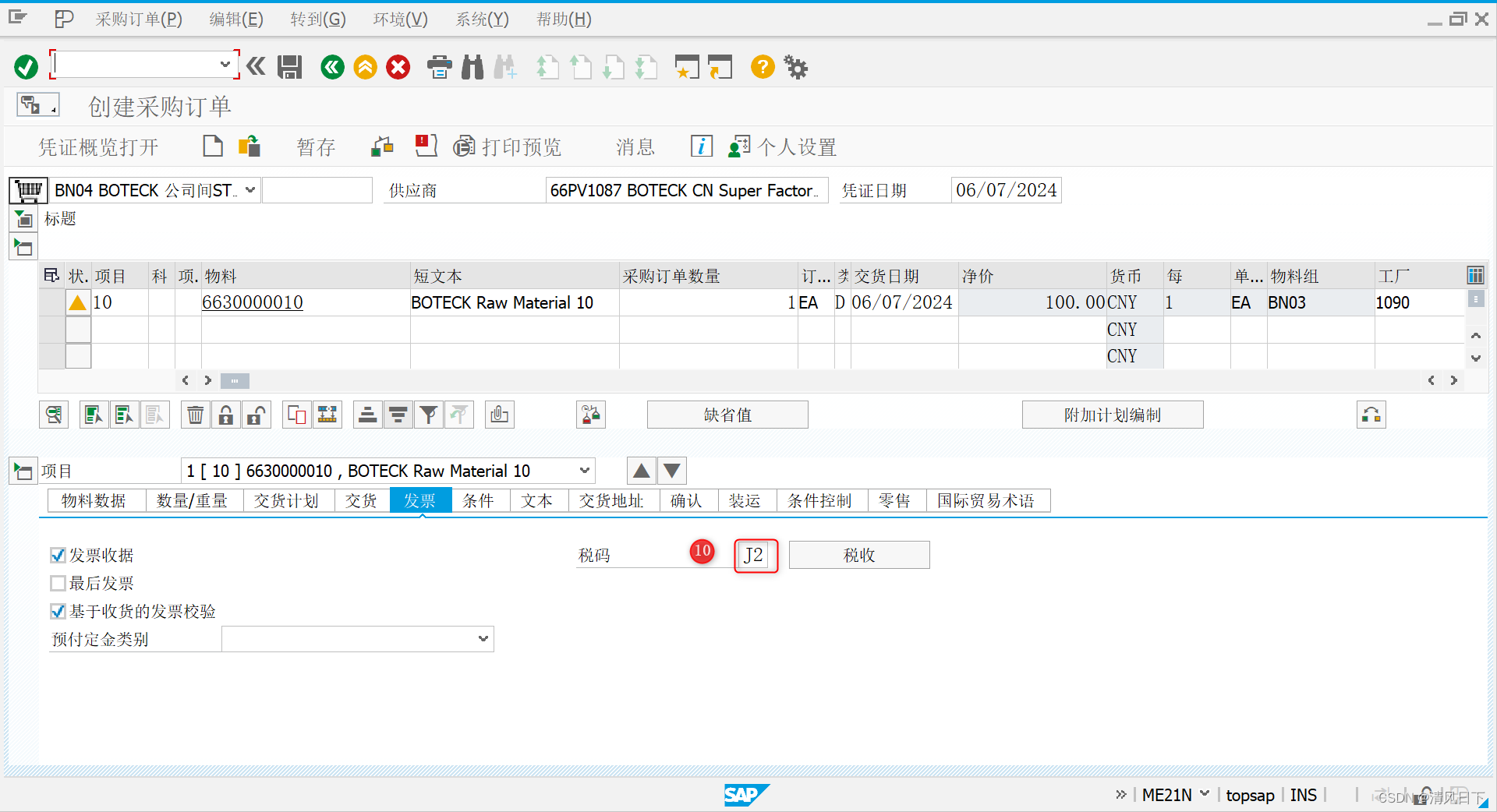Expand the 标题 header section
Image resolution: width=1497 pixels, height=812 pixels.
[23, 220]
